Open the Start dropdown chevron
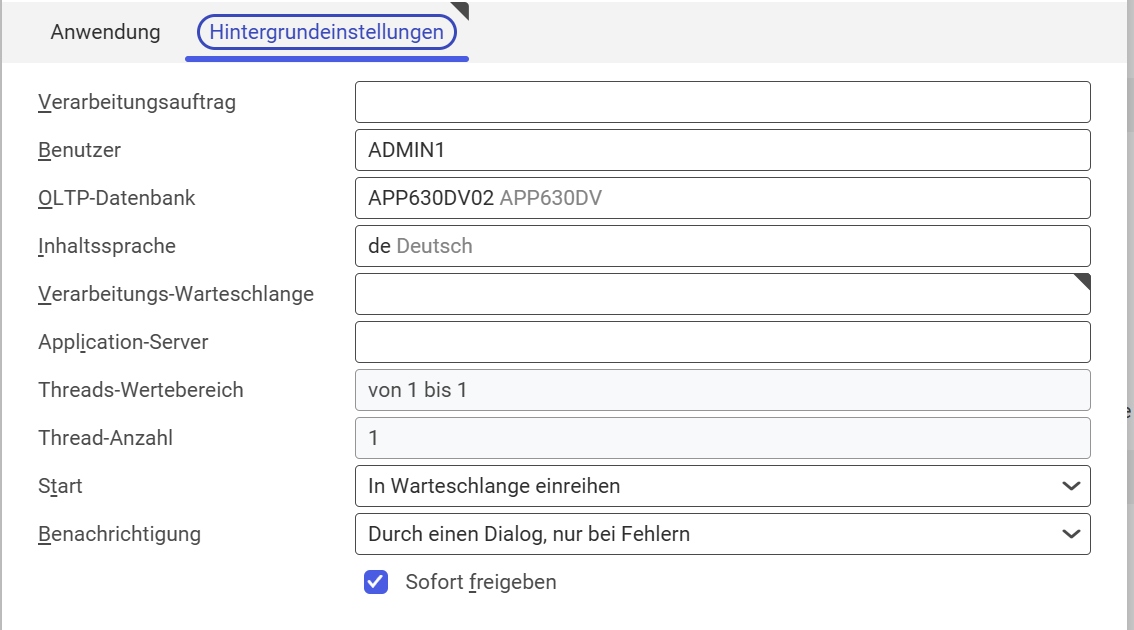This screenshot has height=630, width=1134. [1071, 486]
